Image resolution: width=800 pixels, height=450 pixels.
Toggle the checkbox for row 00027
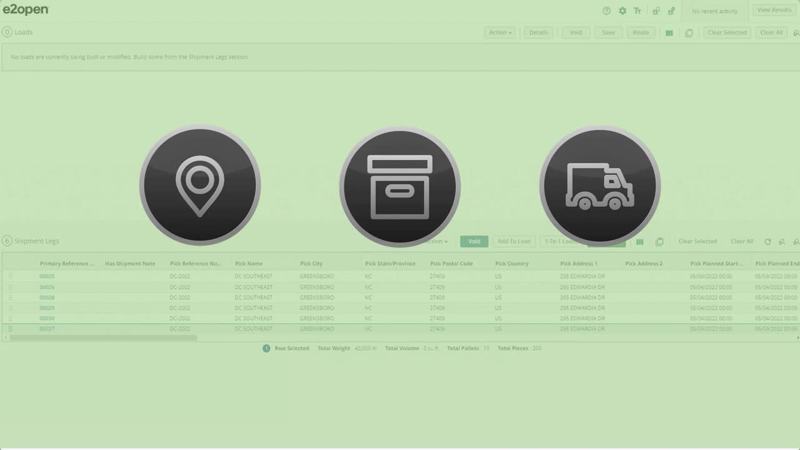(11, 329)
